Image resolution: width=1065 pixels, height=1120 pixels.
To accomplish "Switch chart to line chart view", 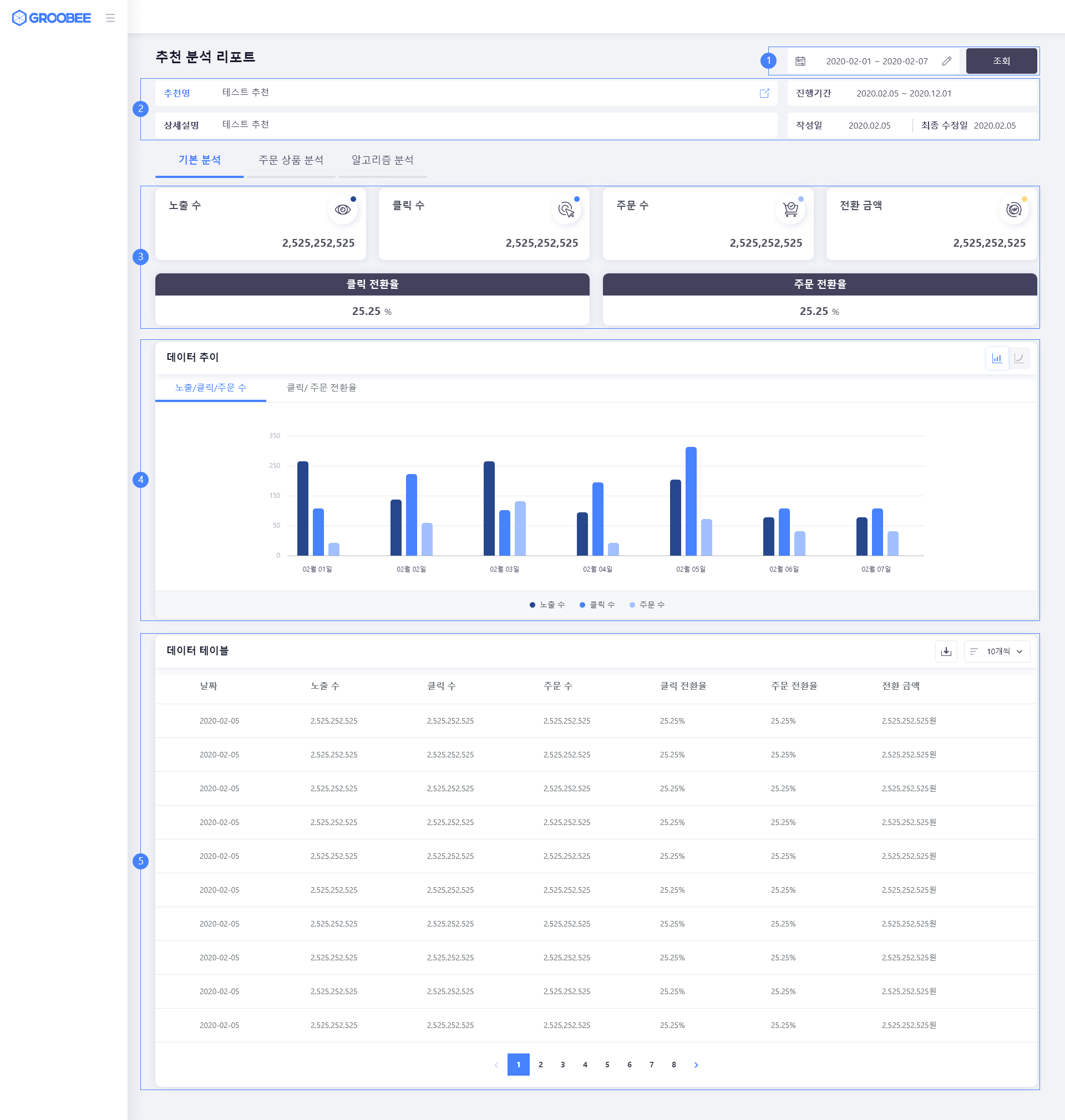I will click(x=1019, y=358).
